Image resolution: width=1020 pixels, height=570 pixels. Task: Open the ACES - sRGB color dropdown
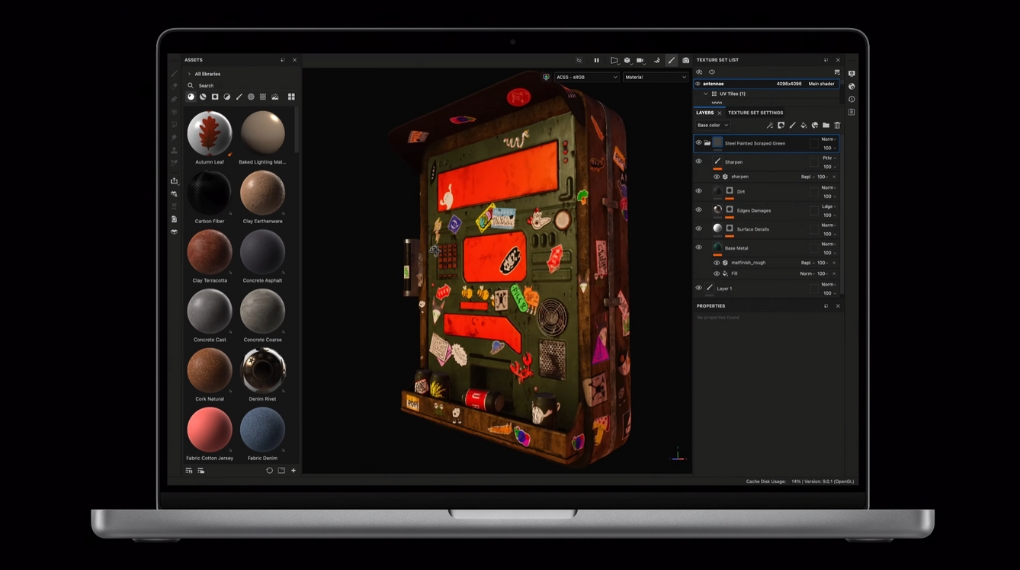[586, 77]
